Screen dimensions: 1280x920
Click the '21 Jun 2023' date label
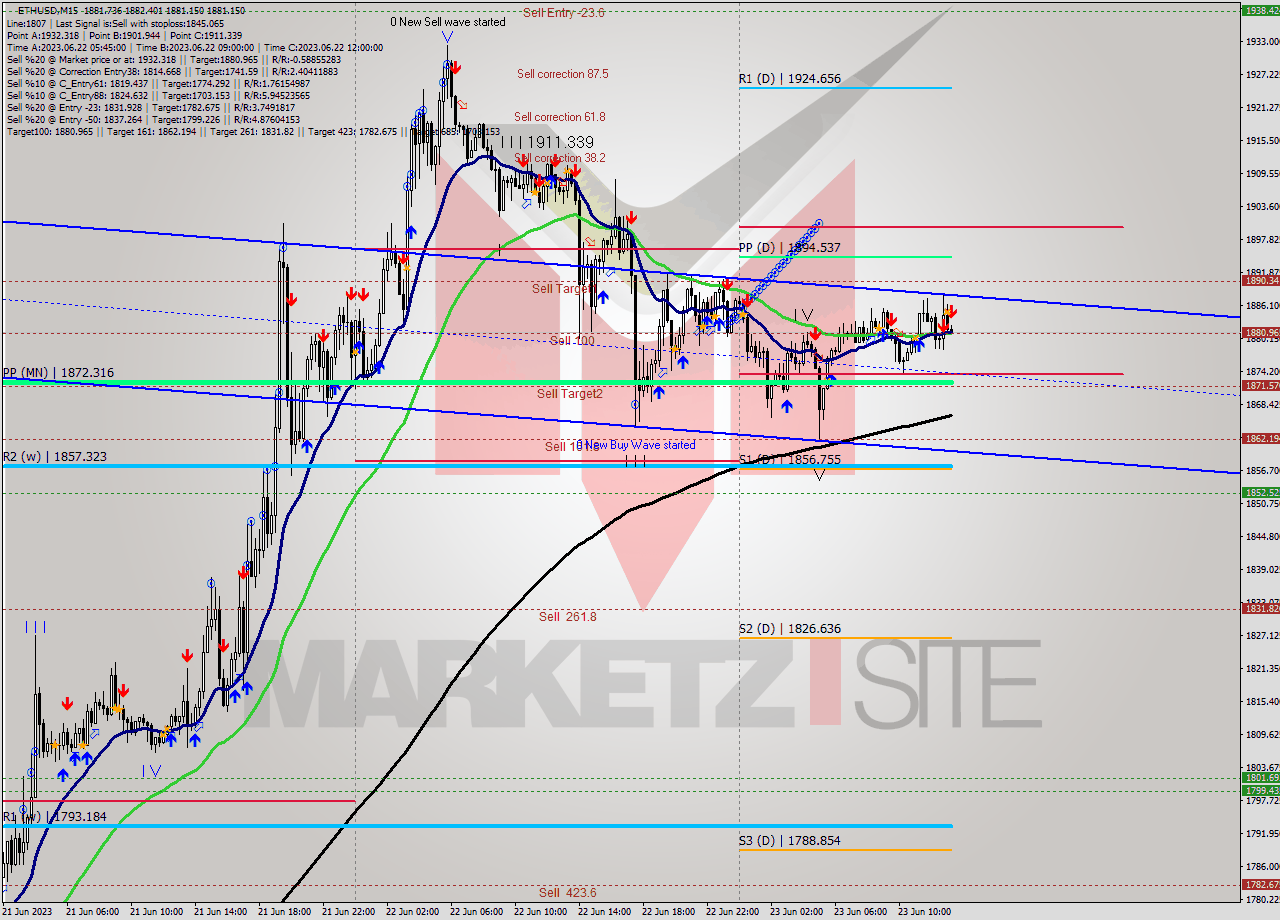27,912
